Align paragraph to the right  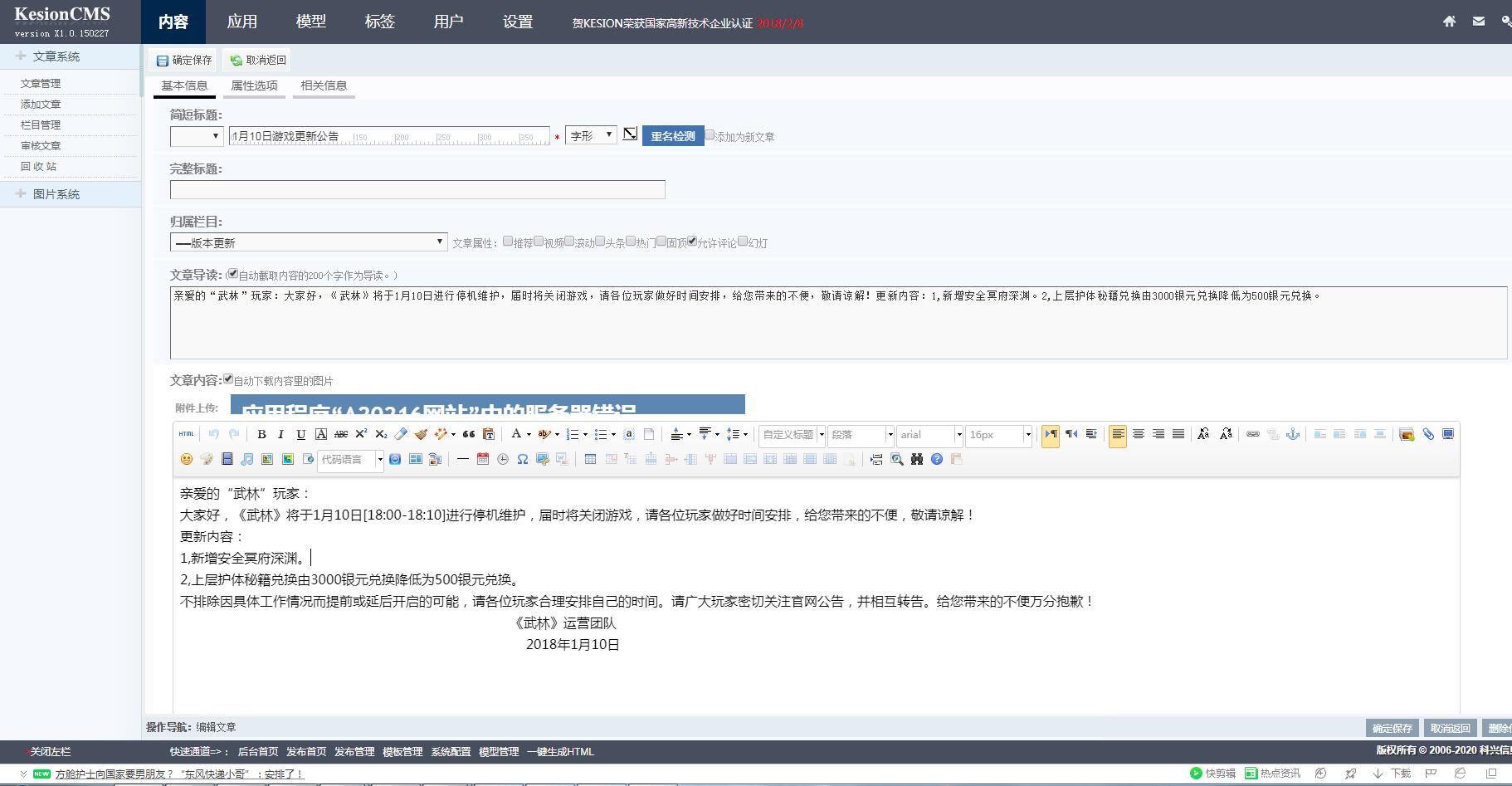point(1158,434)
